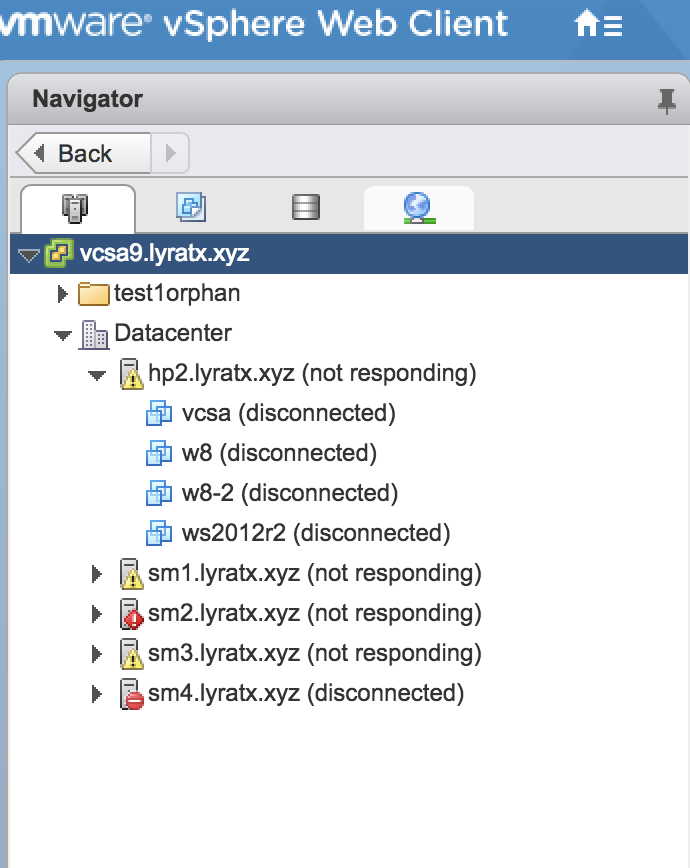Click the Back button

coord(83,154)
